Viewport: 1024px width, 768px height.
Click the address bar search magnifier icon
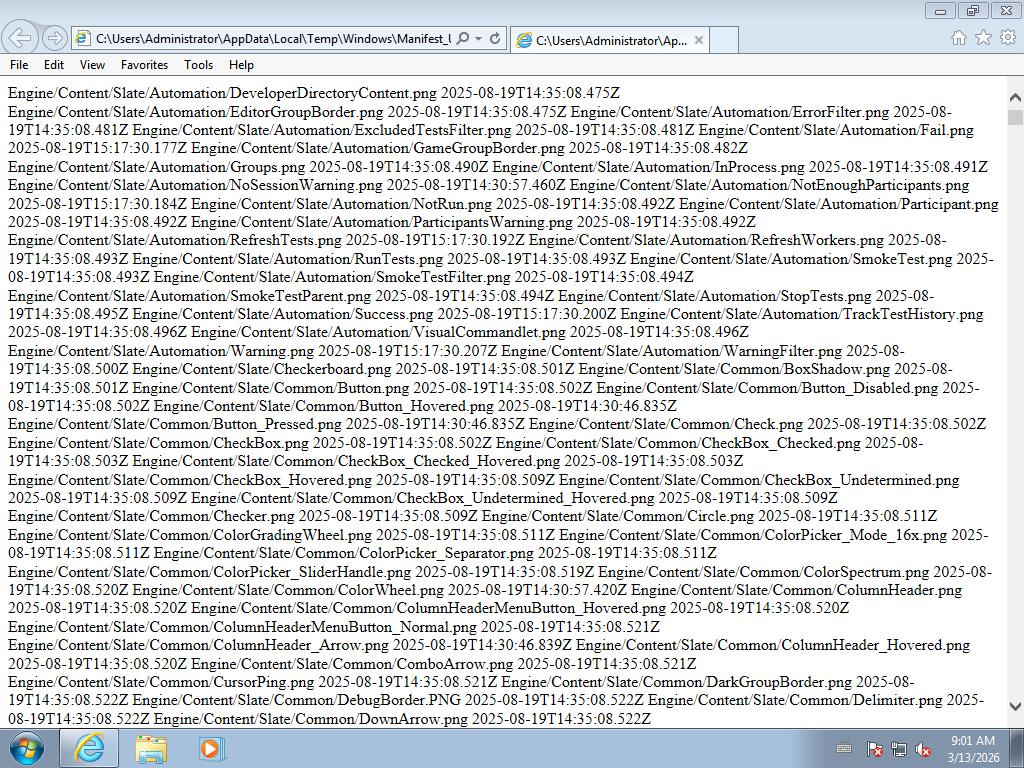coord(463,39)
